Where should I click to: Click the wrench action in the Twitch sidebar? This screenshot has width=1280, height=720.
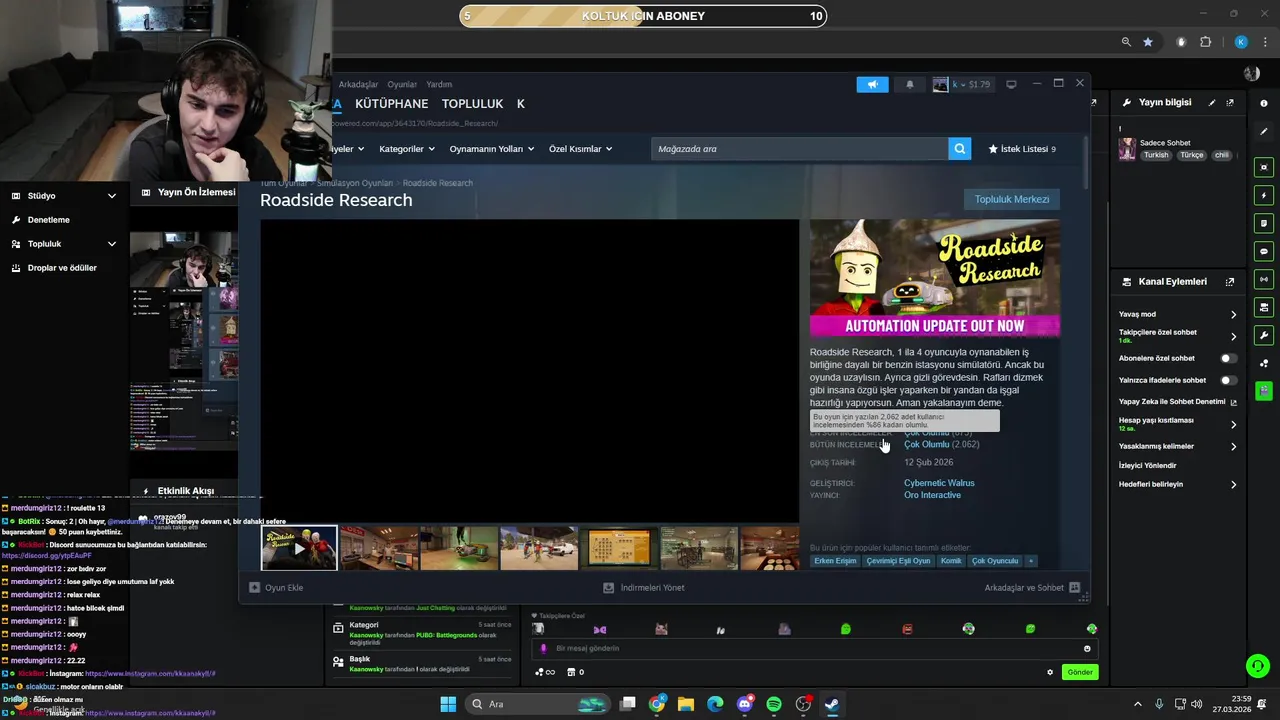(1264, 335)
